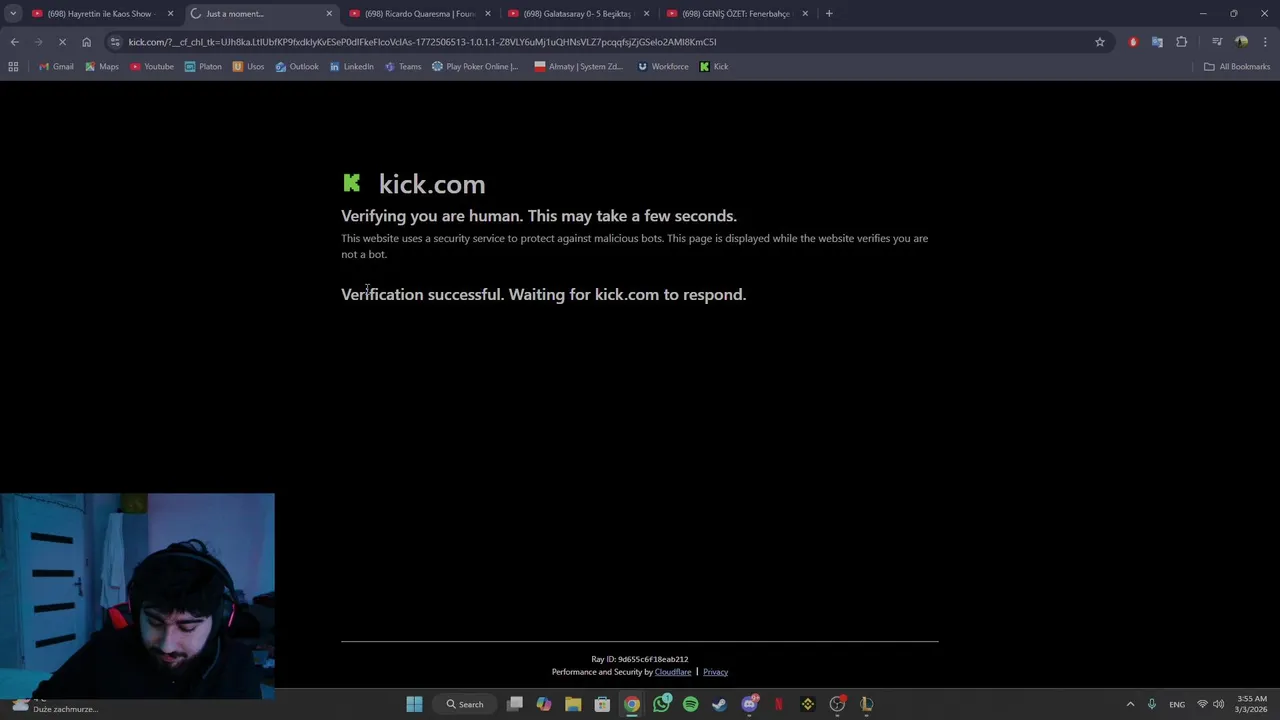Image resolution: width=1280 pixels, height=720 pixels.
Task: Expand the All Bookmarks folder
Action: (1237, 67)
